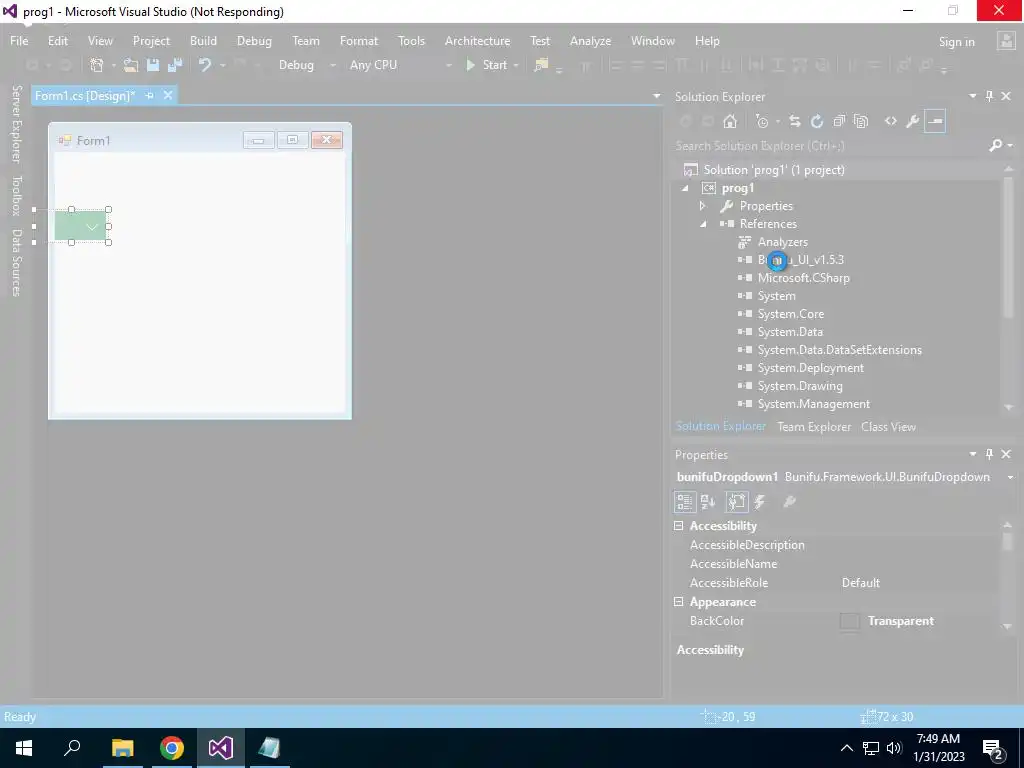Image resolution: width=1024 pixels, height=768 pixels.
Task: Click the Undo arrow icon
Action: click(205, 65)
